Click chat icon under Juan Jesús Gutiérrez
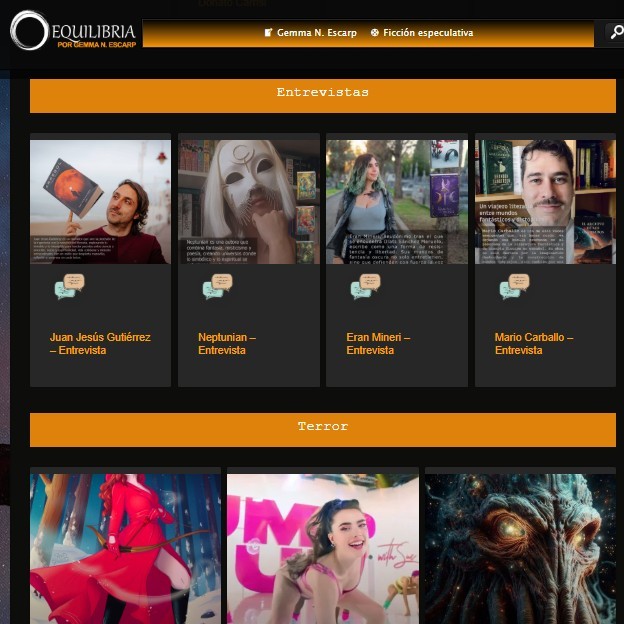Image resolution: width=624 pixels, height=624 pixels. (68, 286)
